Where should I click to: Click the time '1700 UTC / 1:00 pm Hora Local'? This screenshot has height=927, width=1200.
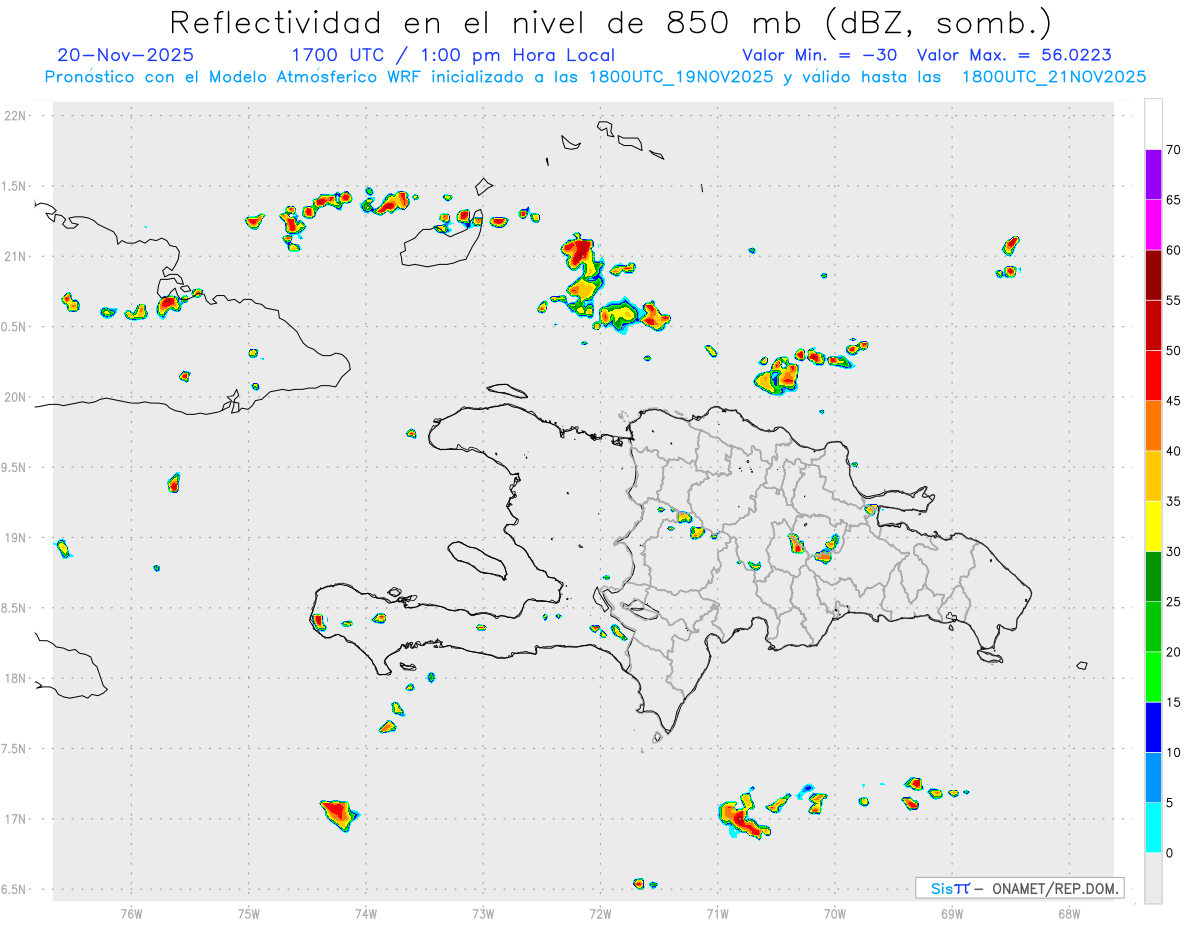(x=453, y=55)
